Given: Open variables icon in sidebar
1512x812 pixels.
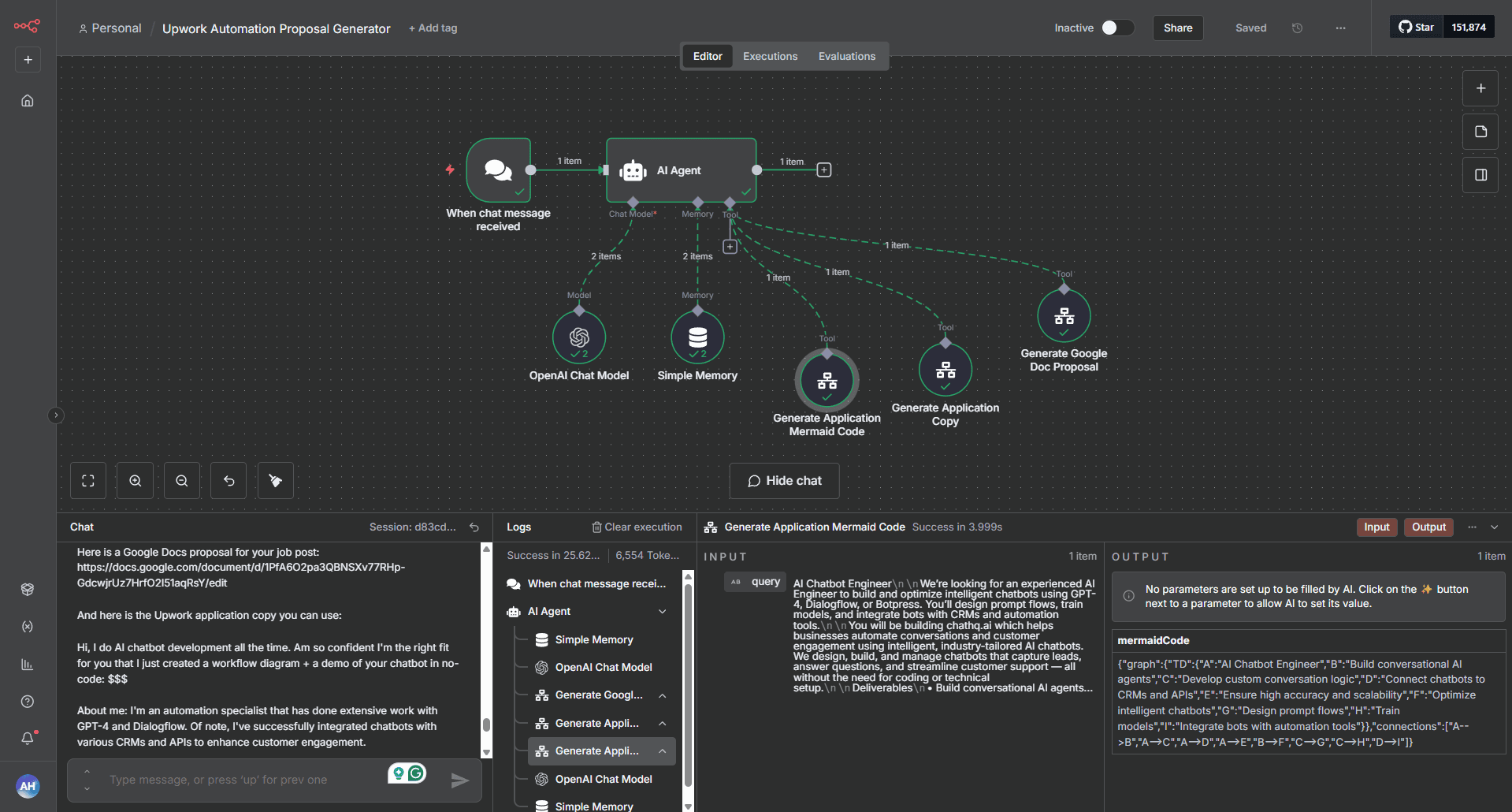Looking at the screenshot, I should point(28,627).
